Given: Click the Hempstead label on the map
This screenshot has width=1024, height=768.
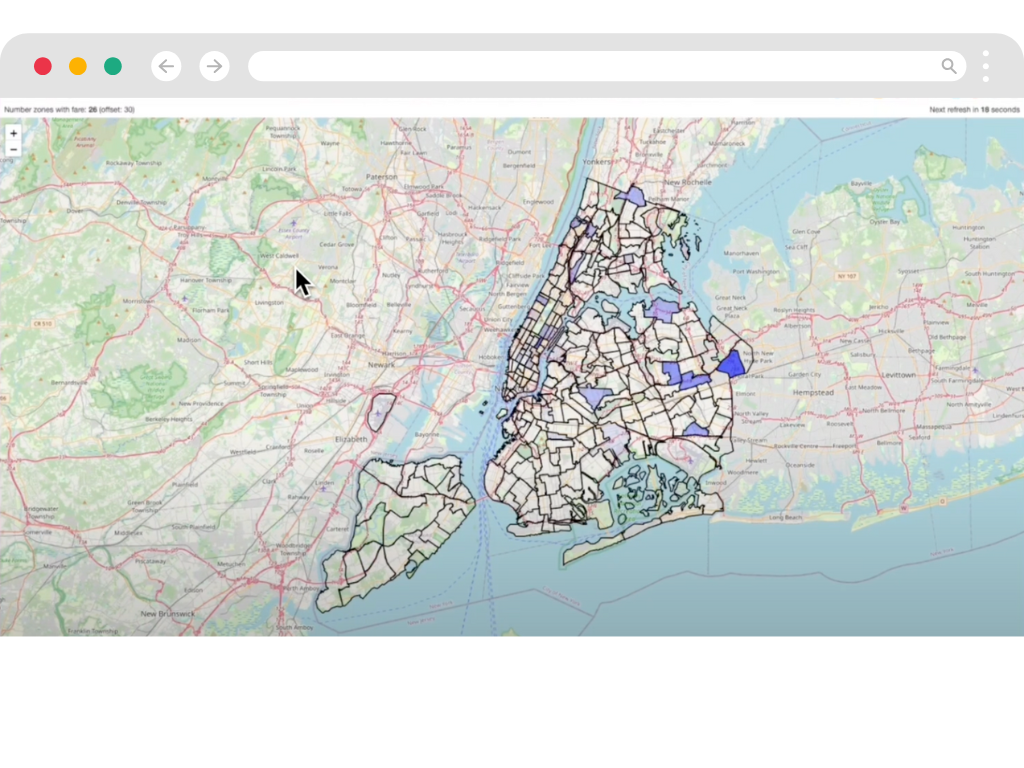Looking at the screenshot, I should point(812,393).
